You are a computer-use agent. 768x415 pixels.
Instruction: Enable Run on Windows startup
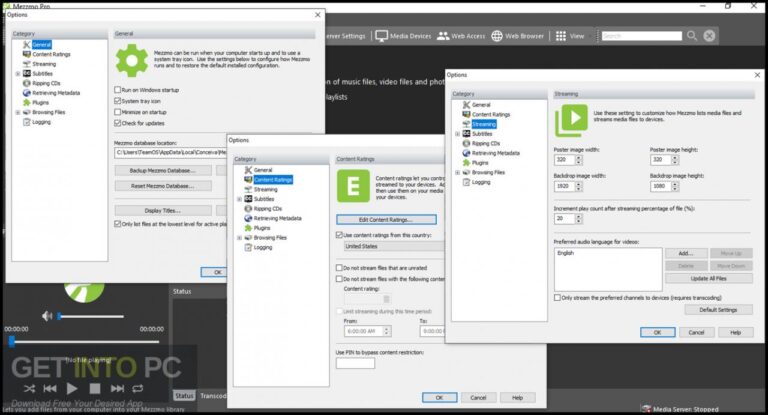118,90
